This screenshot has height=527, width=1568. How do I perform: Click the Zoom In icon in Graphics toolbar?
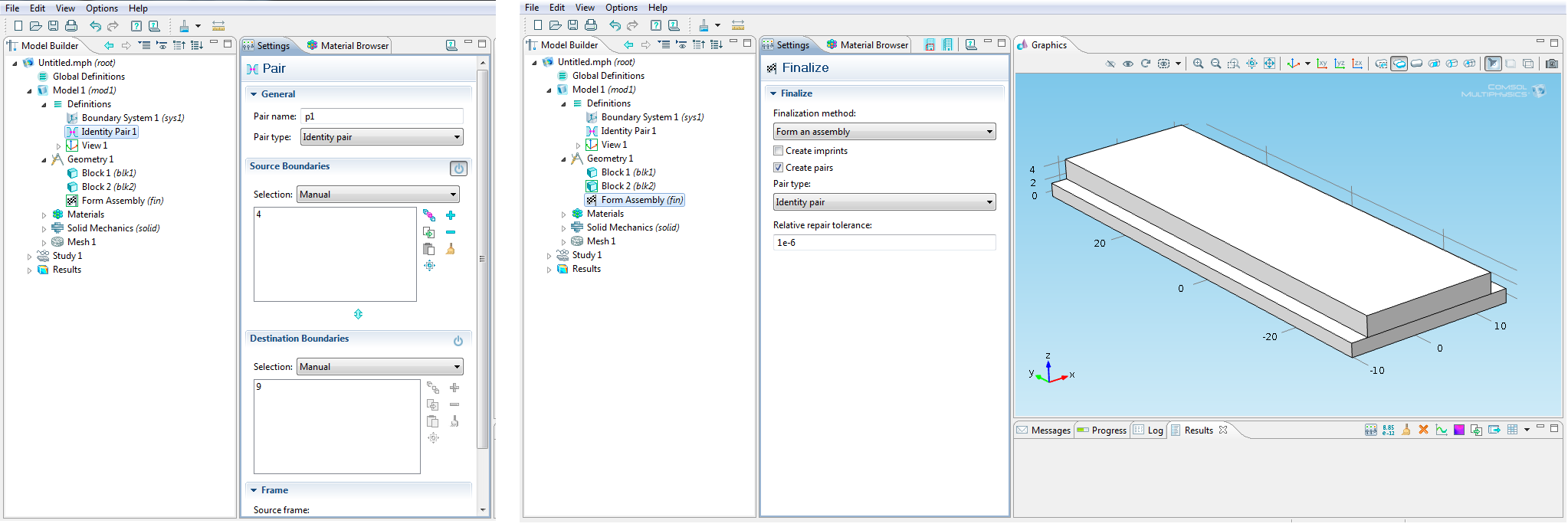point(1198,64)
